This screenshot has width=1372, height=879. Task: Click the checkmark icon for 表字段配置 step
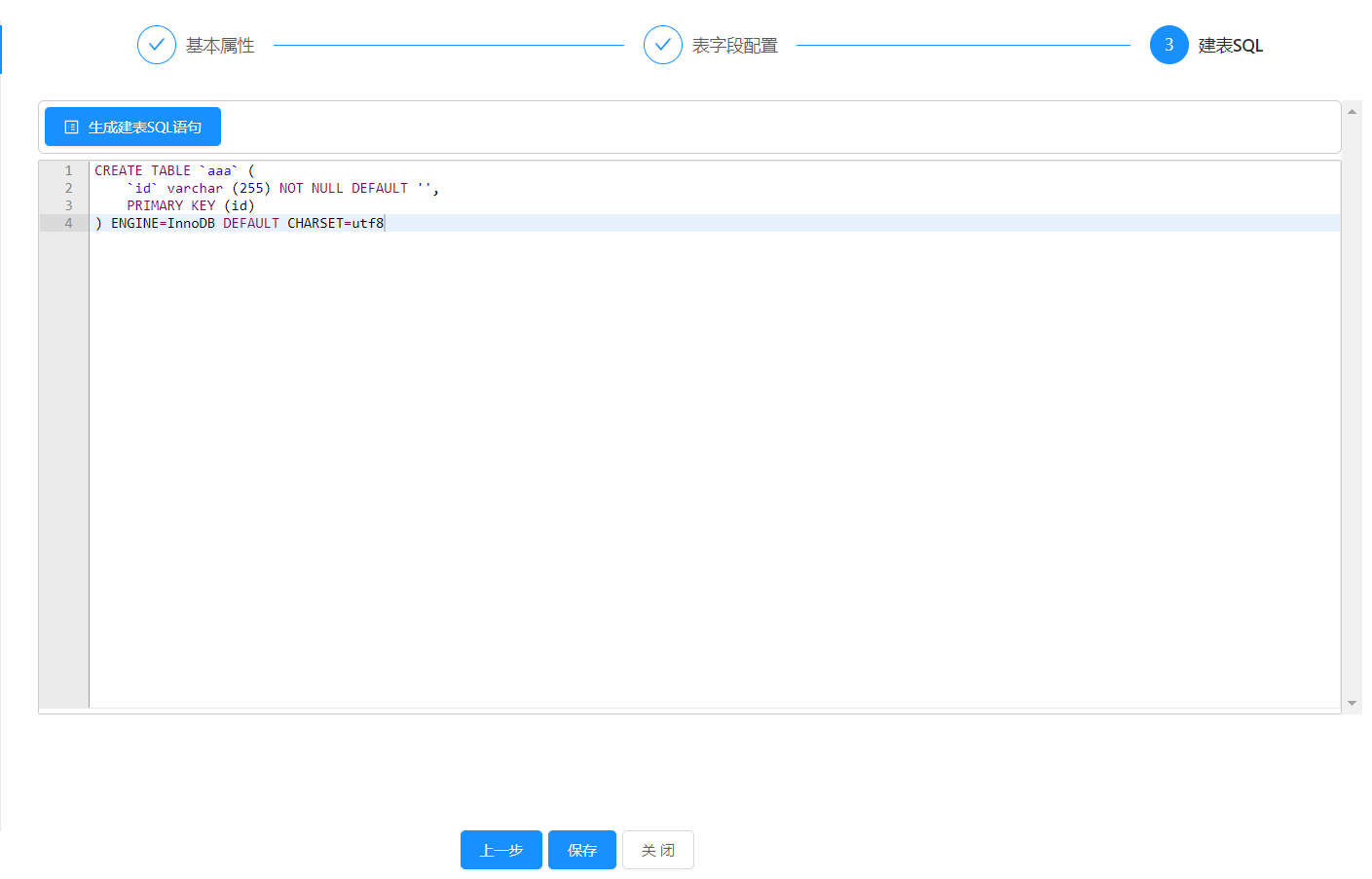pos(662,45)
